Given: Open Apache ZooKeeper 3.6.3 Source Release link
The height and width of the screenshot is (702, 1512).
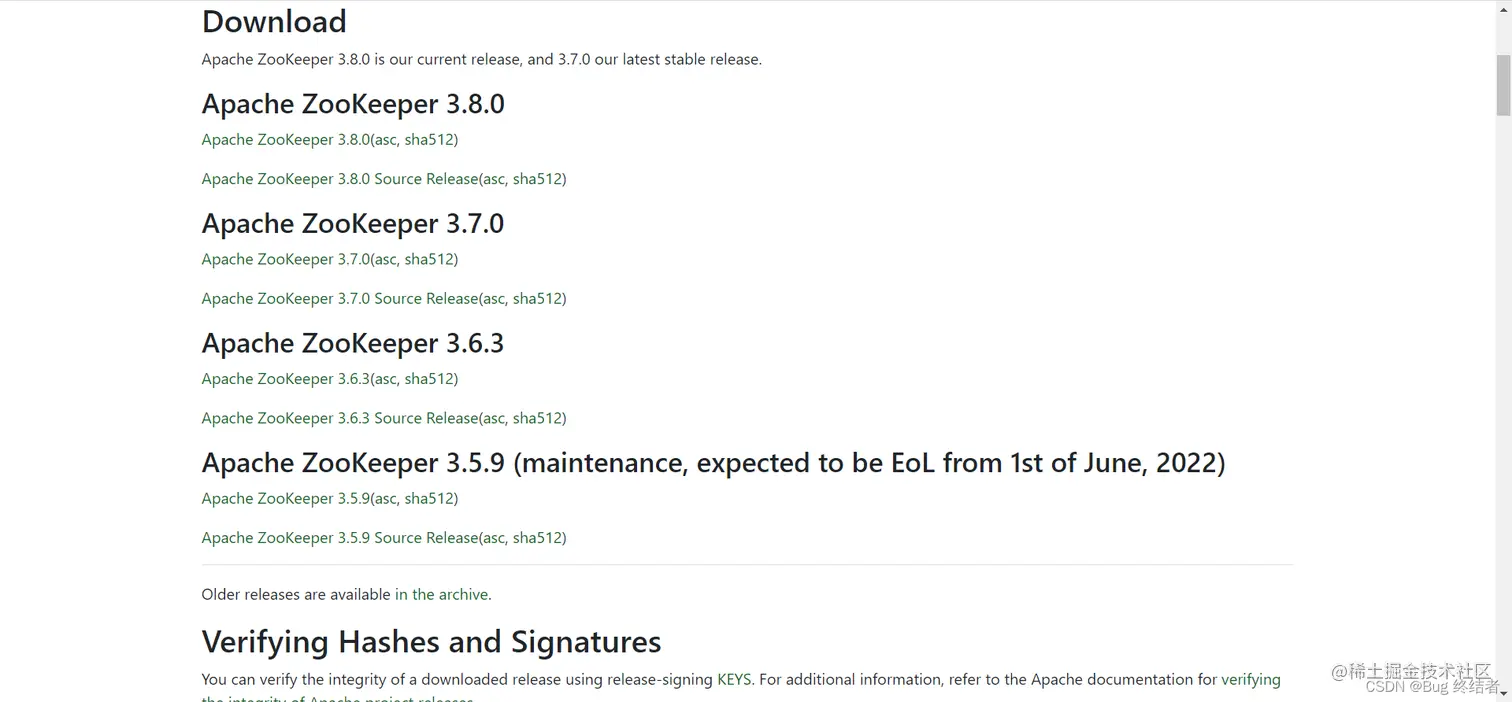Looking at the screenshot, I should 340,418.
